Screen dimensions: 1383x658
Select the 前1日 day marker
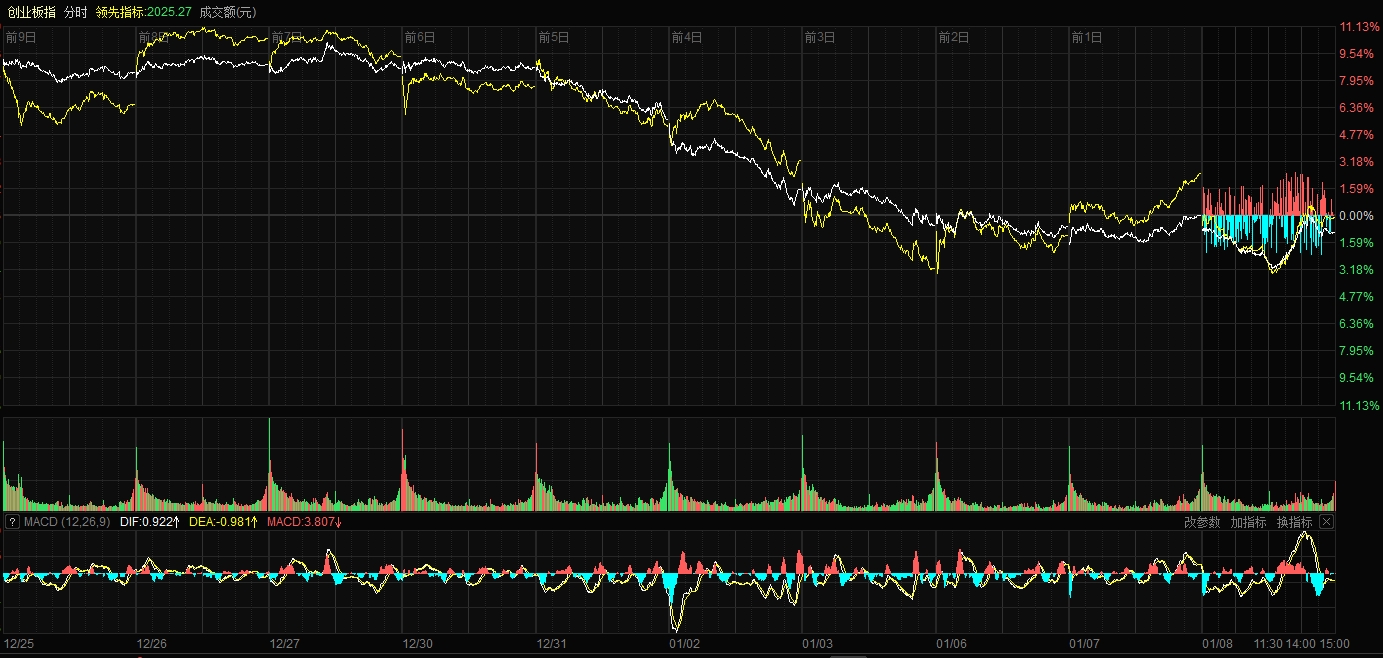click(1086, 37)
